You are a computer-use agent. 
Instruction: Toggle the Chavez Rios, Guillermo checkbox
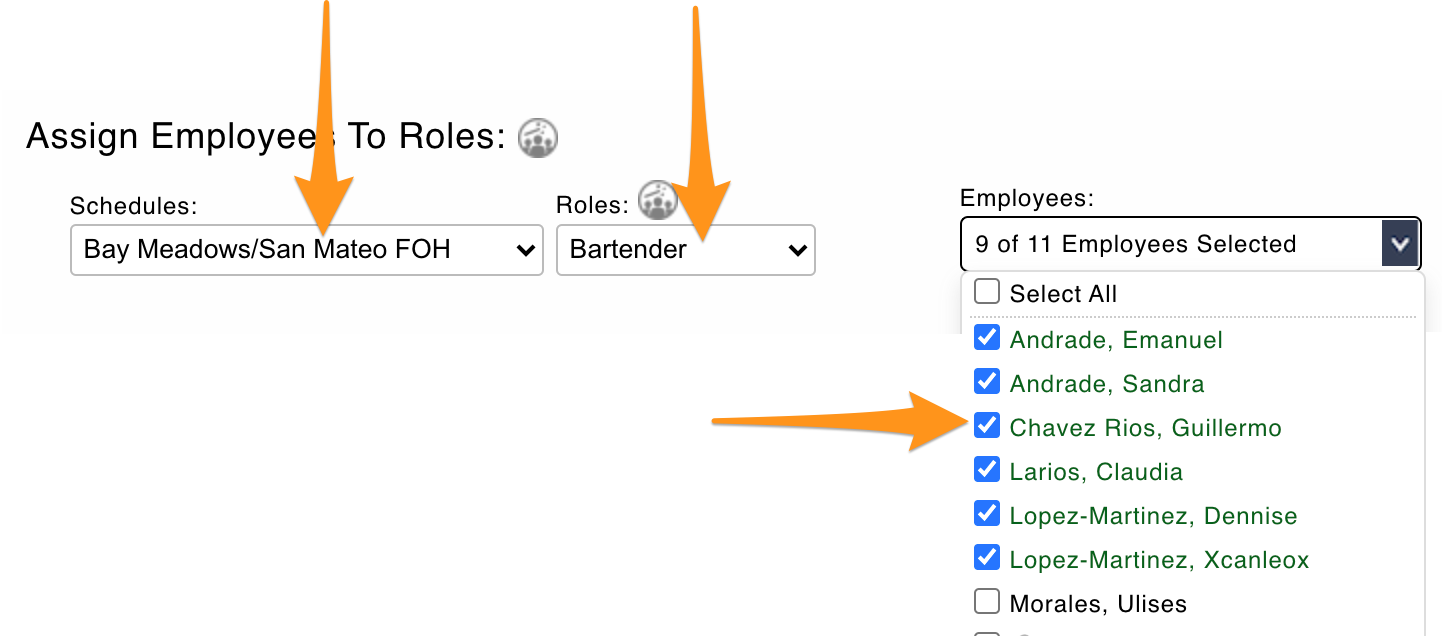pyautogui.click(x=987, y=426)
